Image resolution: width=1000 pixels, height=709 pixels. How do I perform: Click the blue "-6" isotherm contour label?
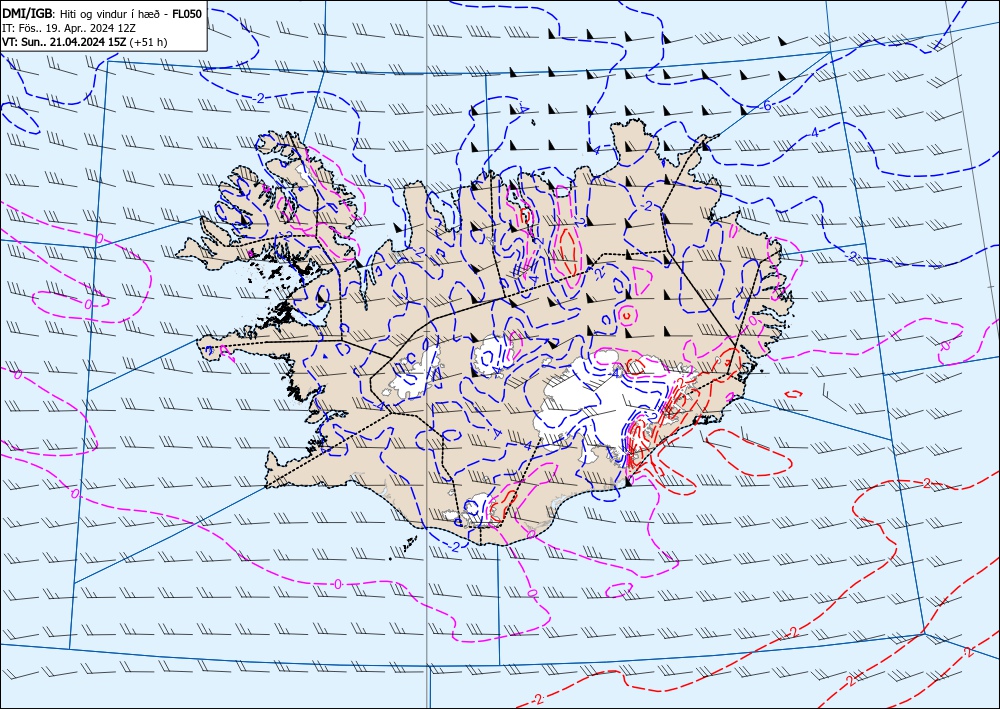765,106
